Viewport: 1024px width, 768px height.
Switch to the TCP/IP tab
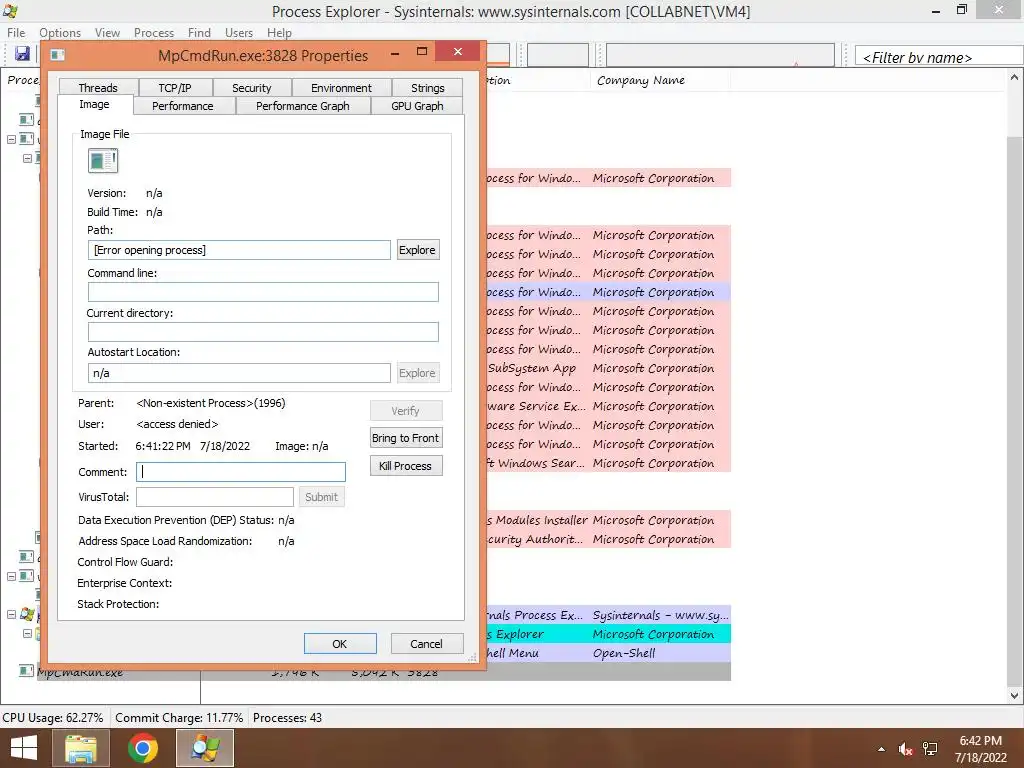[x=175, y=88]
